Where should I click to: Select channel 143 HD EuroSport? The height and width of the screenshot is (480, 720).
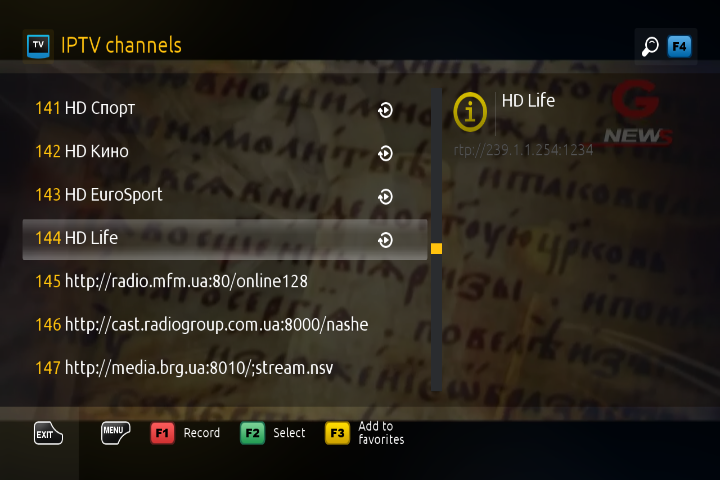225,195
